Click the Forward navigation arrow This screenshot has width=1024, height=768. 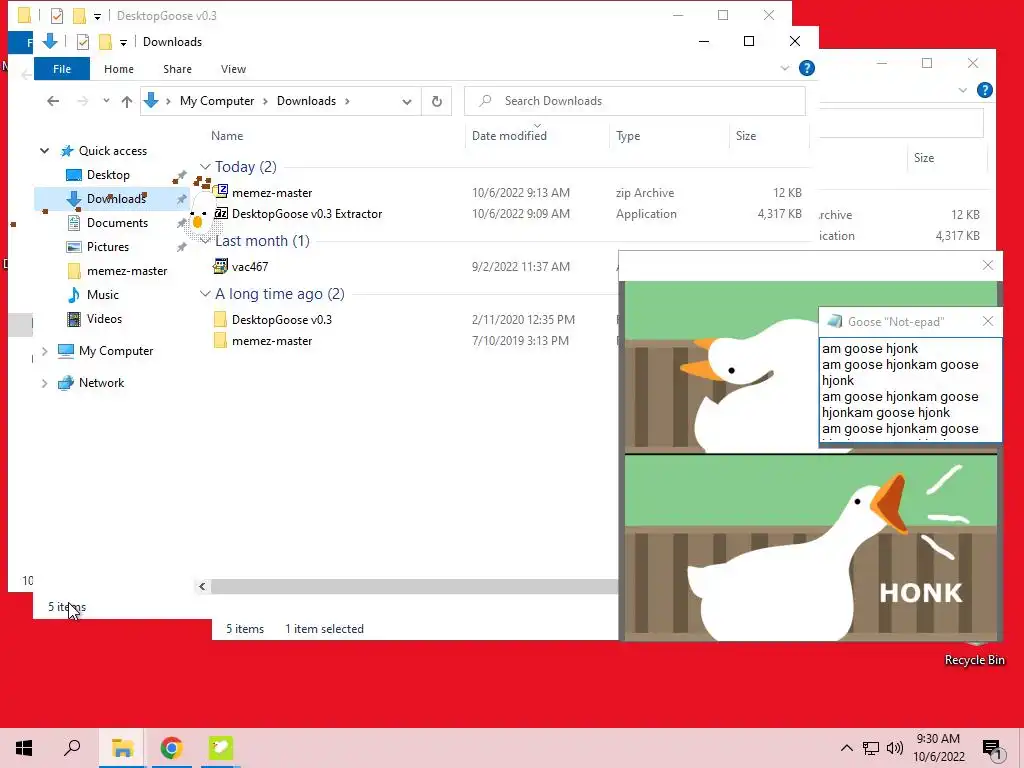coord(82,101)
